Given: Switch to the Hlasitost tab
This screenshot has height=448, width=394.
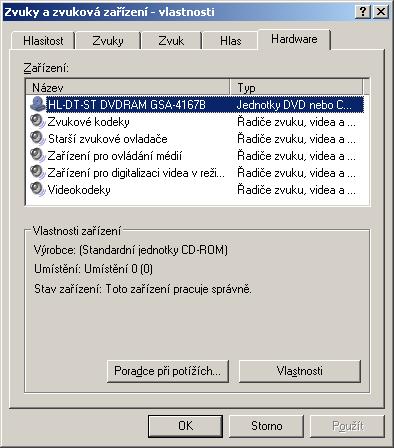Looking at the screenshot, I should click(x=43, y=41).
